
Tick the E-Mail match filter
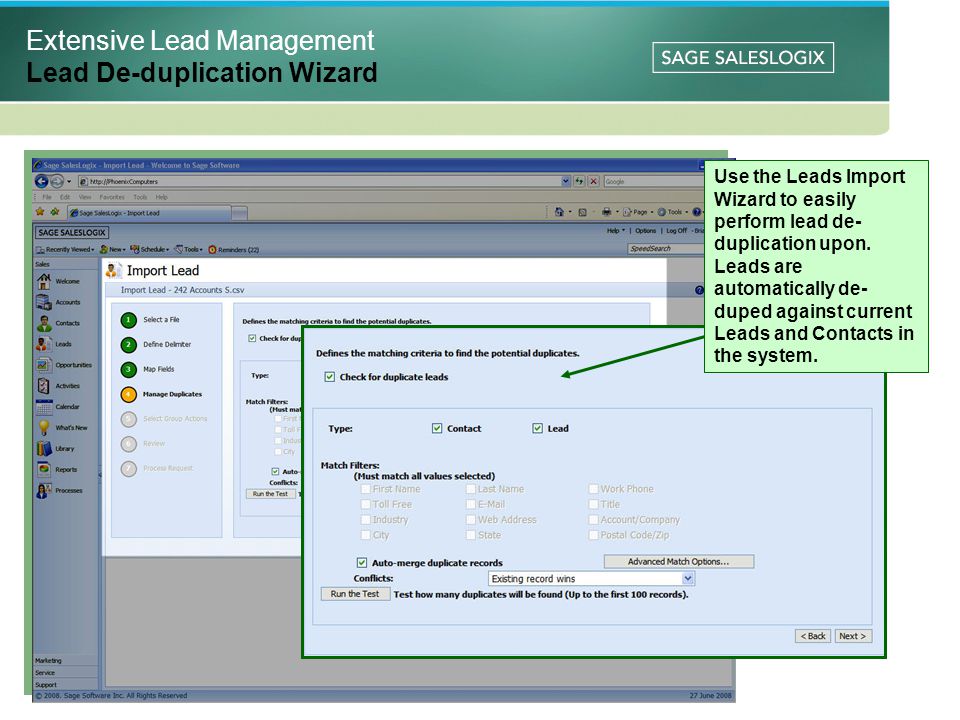(471, 504)
